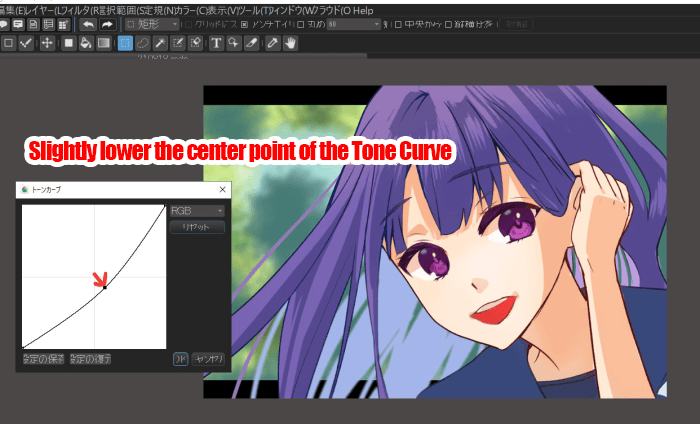Toggle the アンチエイリ anti-alias checkbox
Viewport: 700px width, 424px height.
point(244,25)
